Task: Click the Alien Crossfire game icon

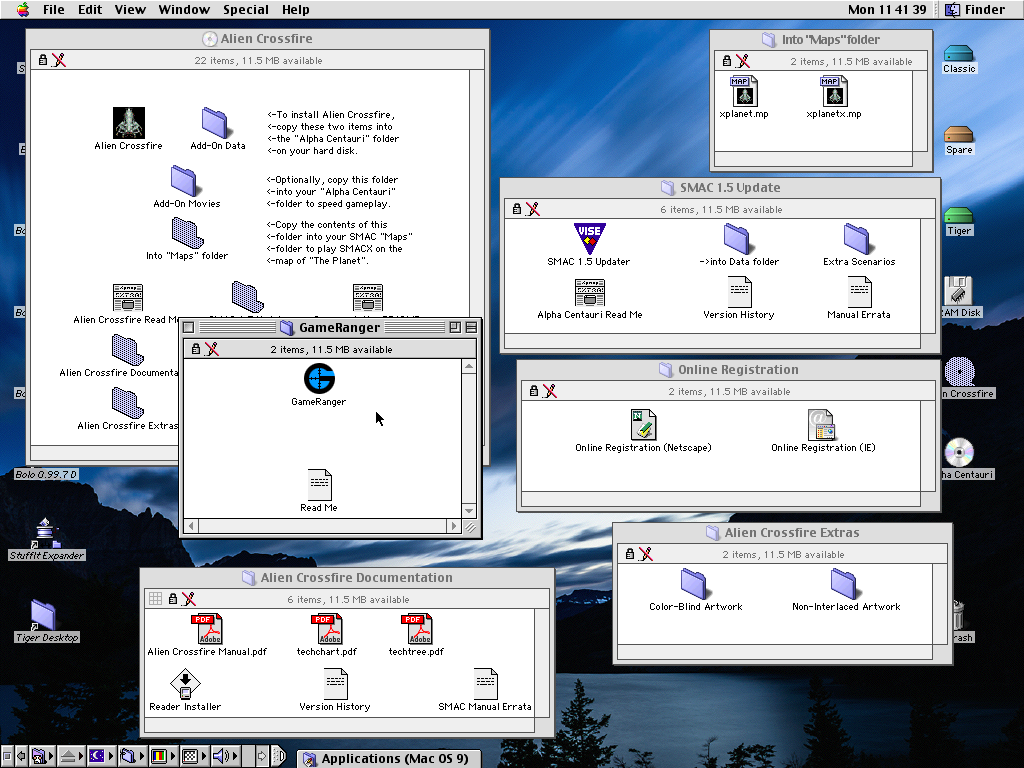Action: 128,123
